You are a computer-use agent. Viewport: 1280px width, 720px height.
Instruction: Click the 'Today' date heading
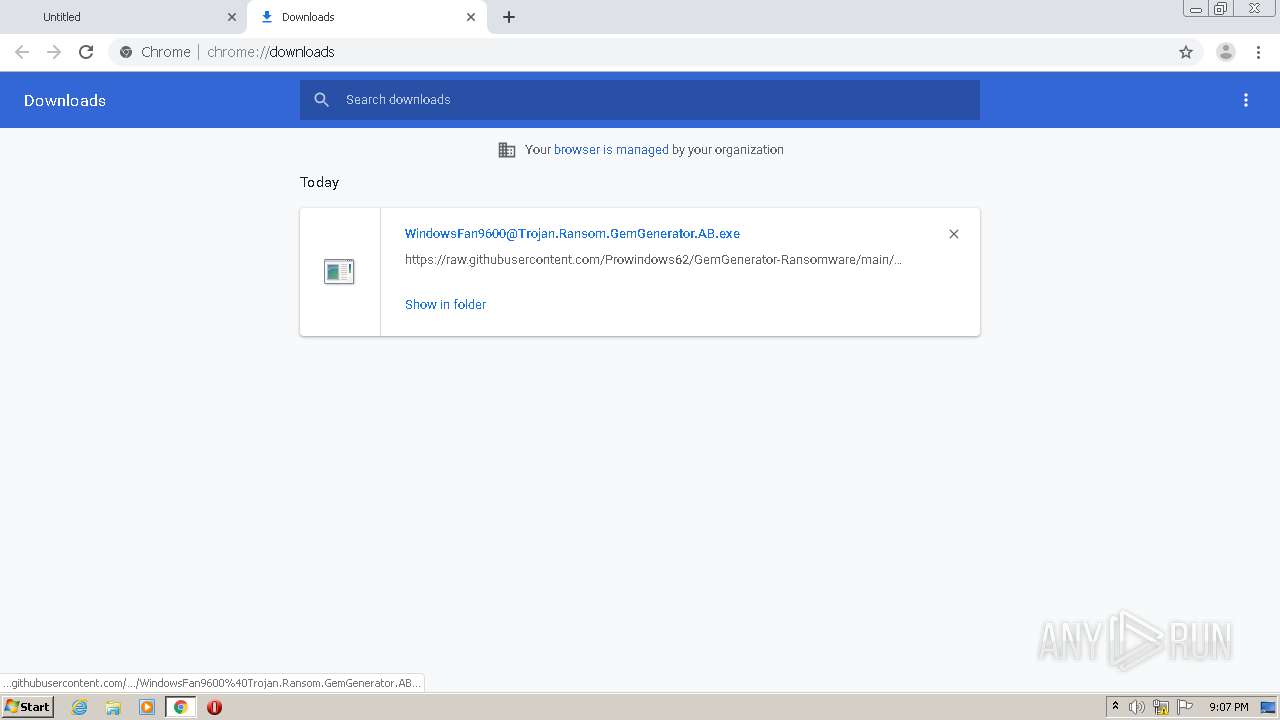pyautogui.click(x=320, y=182)
